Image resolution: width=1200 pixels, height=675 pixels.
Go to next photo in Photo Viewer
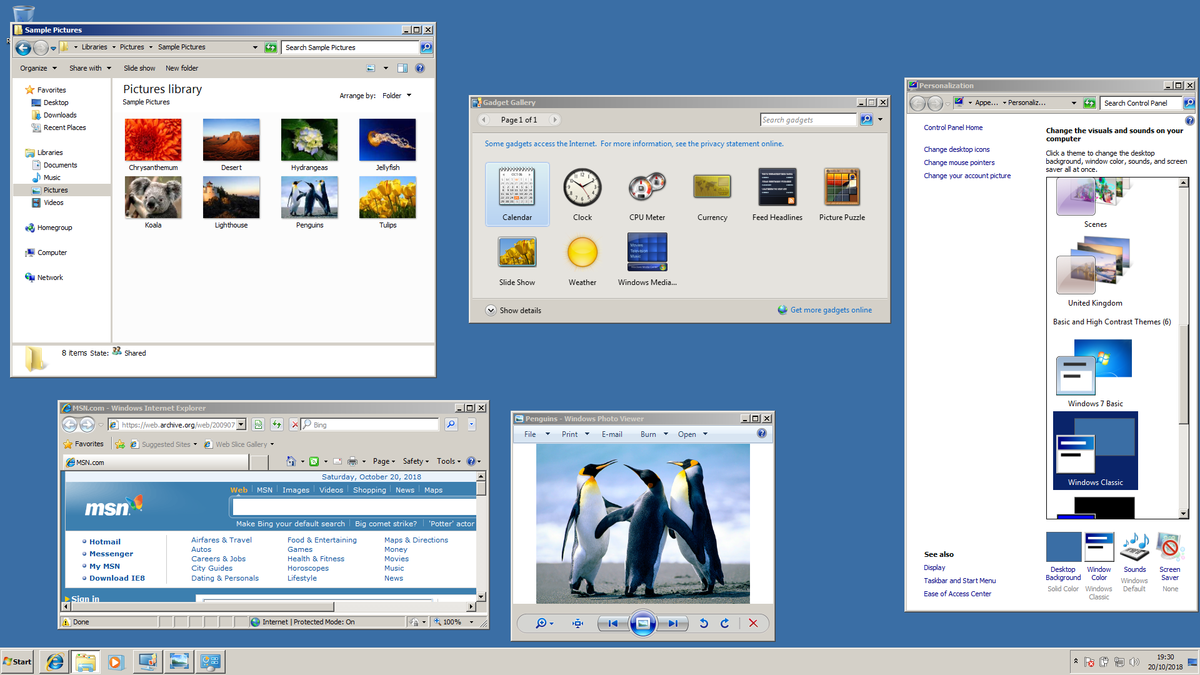coord(675,623)
